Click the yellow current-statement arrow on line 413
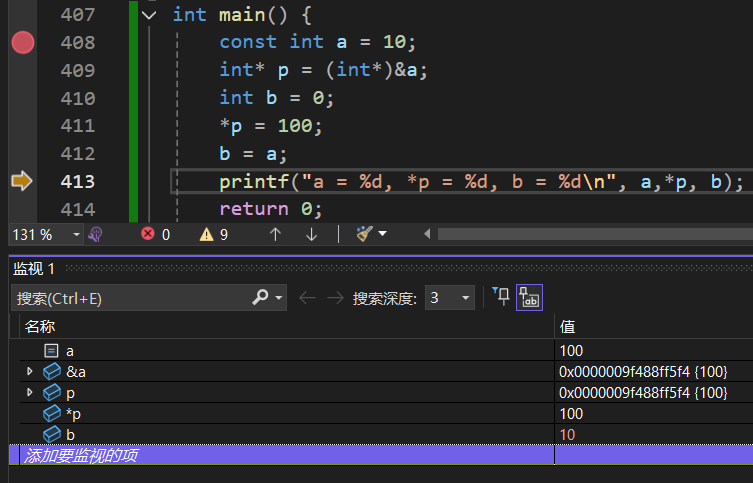Screen dimensions: 753x483 click(x=22, y=181)
